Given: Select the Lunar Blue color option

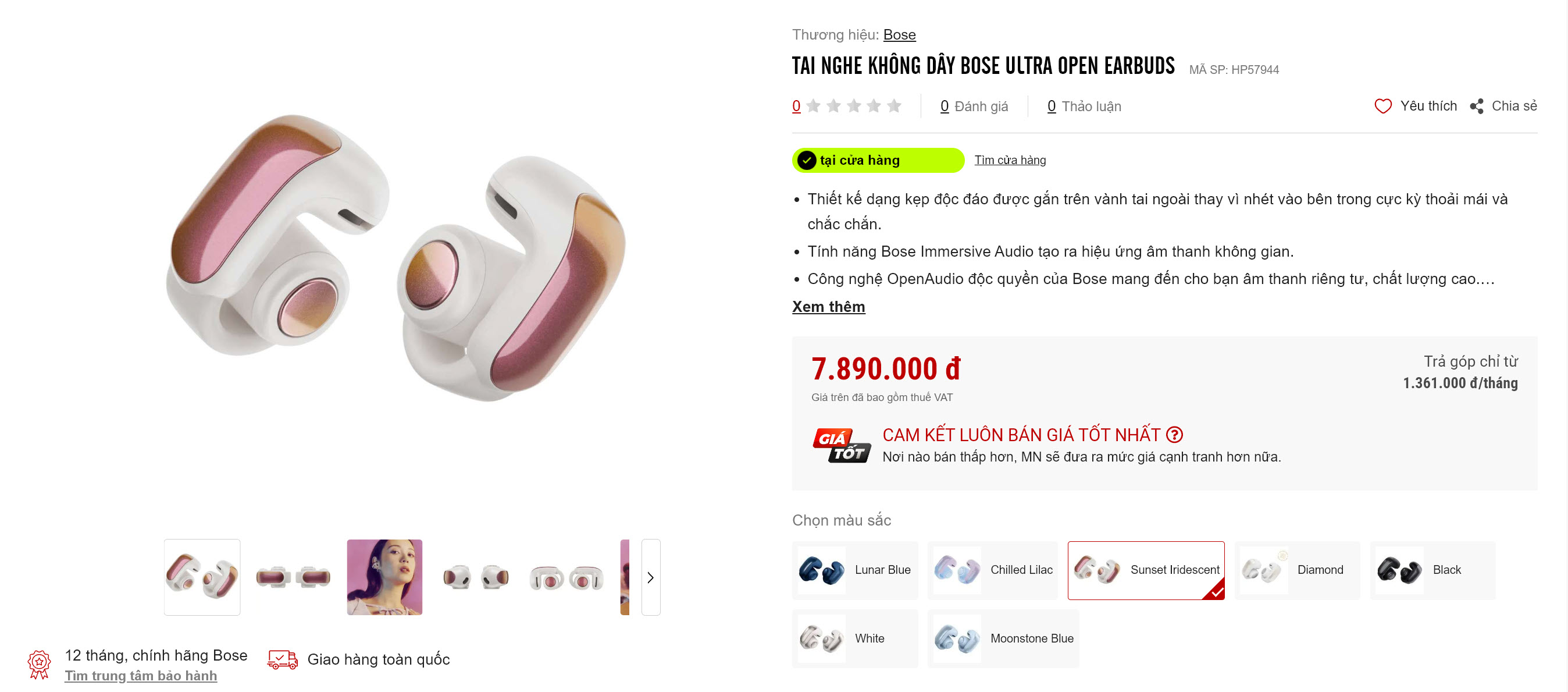Looking at the screenshot, I should pos(854,570).
